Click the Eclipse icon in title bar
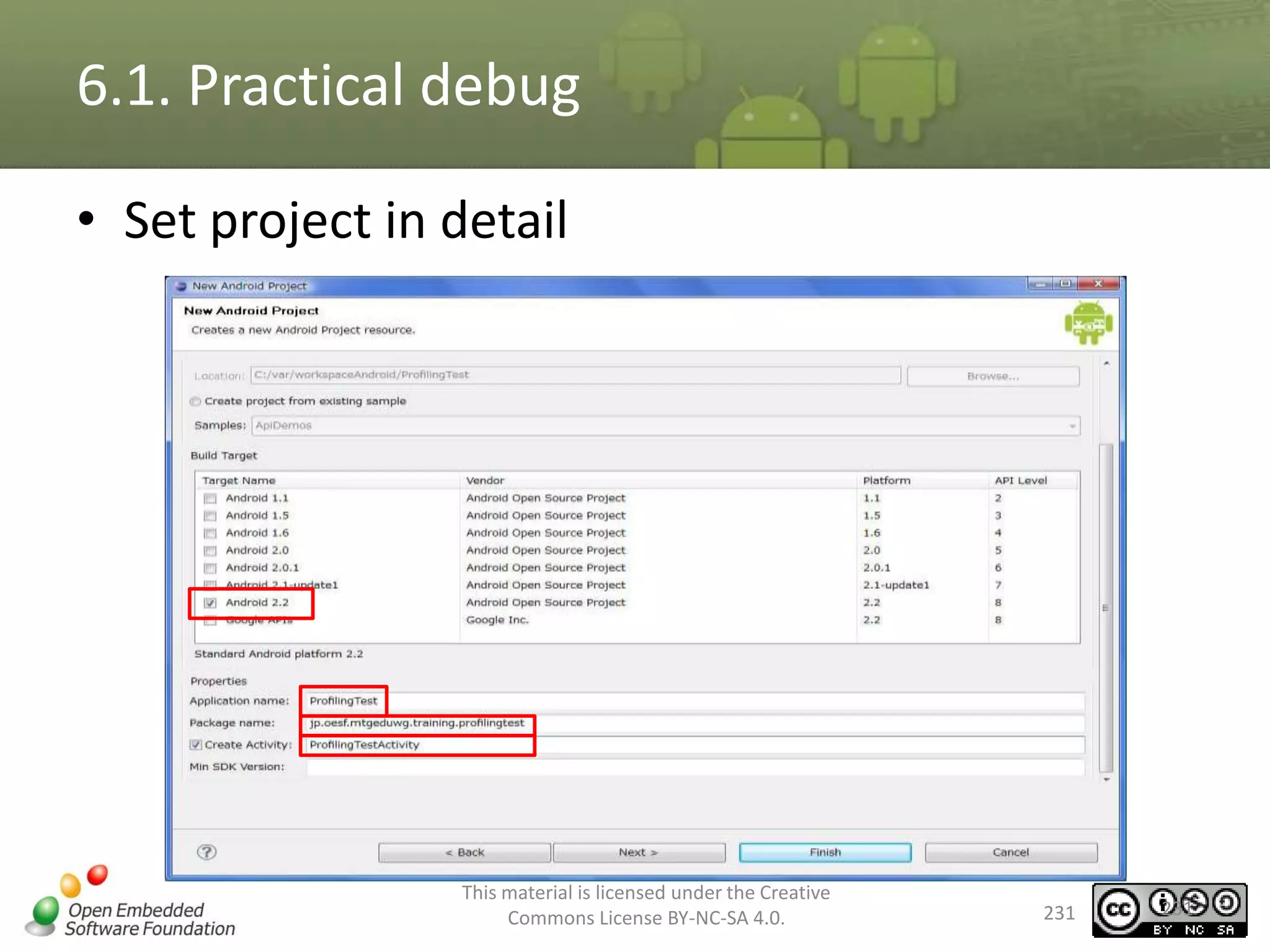Screen dimensions: 1270x952 (181, 286)
